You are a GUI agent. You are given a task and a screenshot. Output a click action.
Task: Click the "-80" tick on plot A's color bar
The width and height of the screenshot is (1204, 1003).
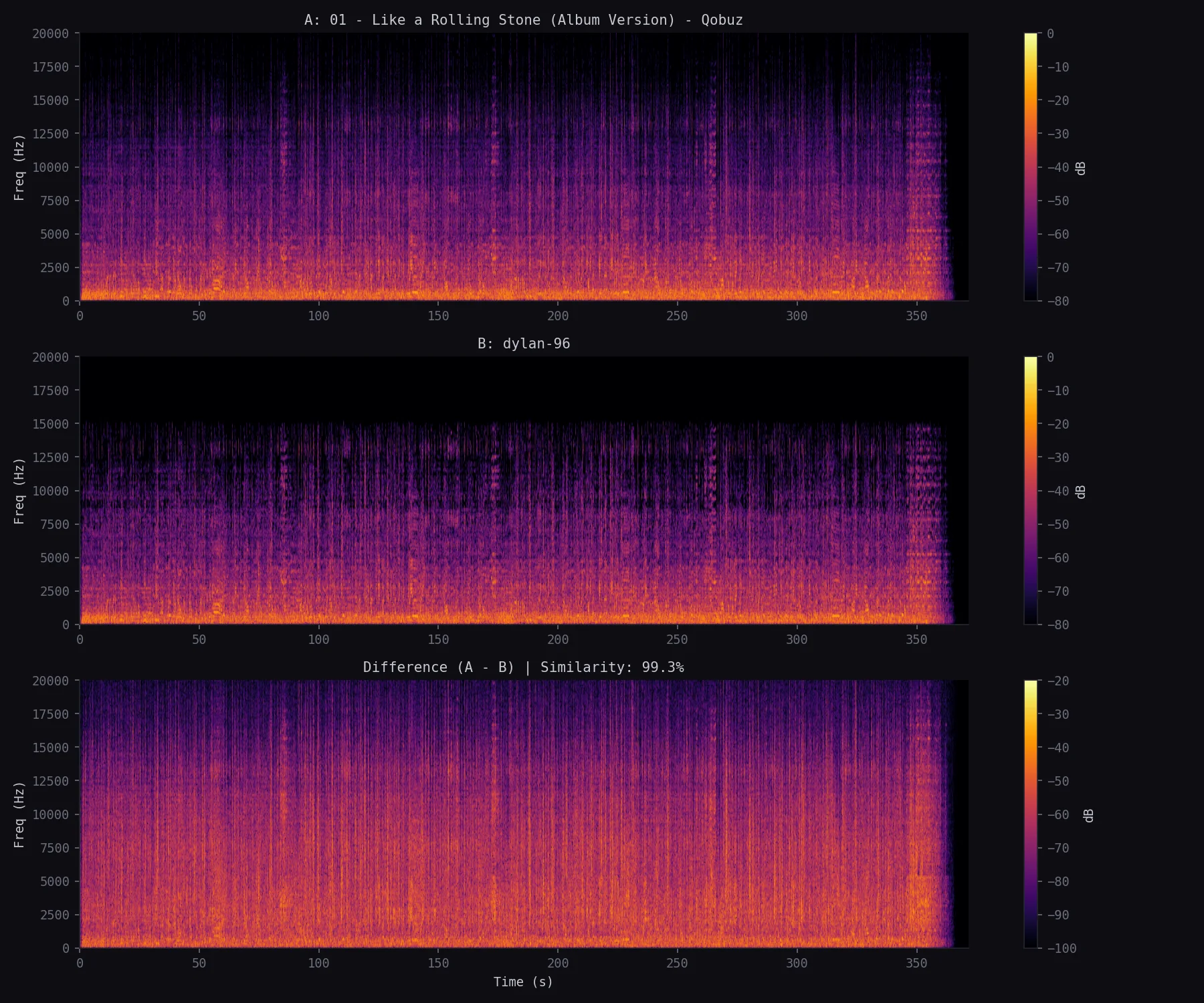click(x=1058, y=301)
